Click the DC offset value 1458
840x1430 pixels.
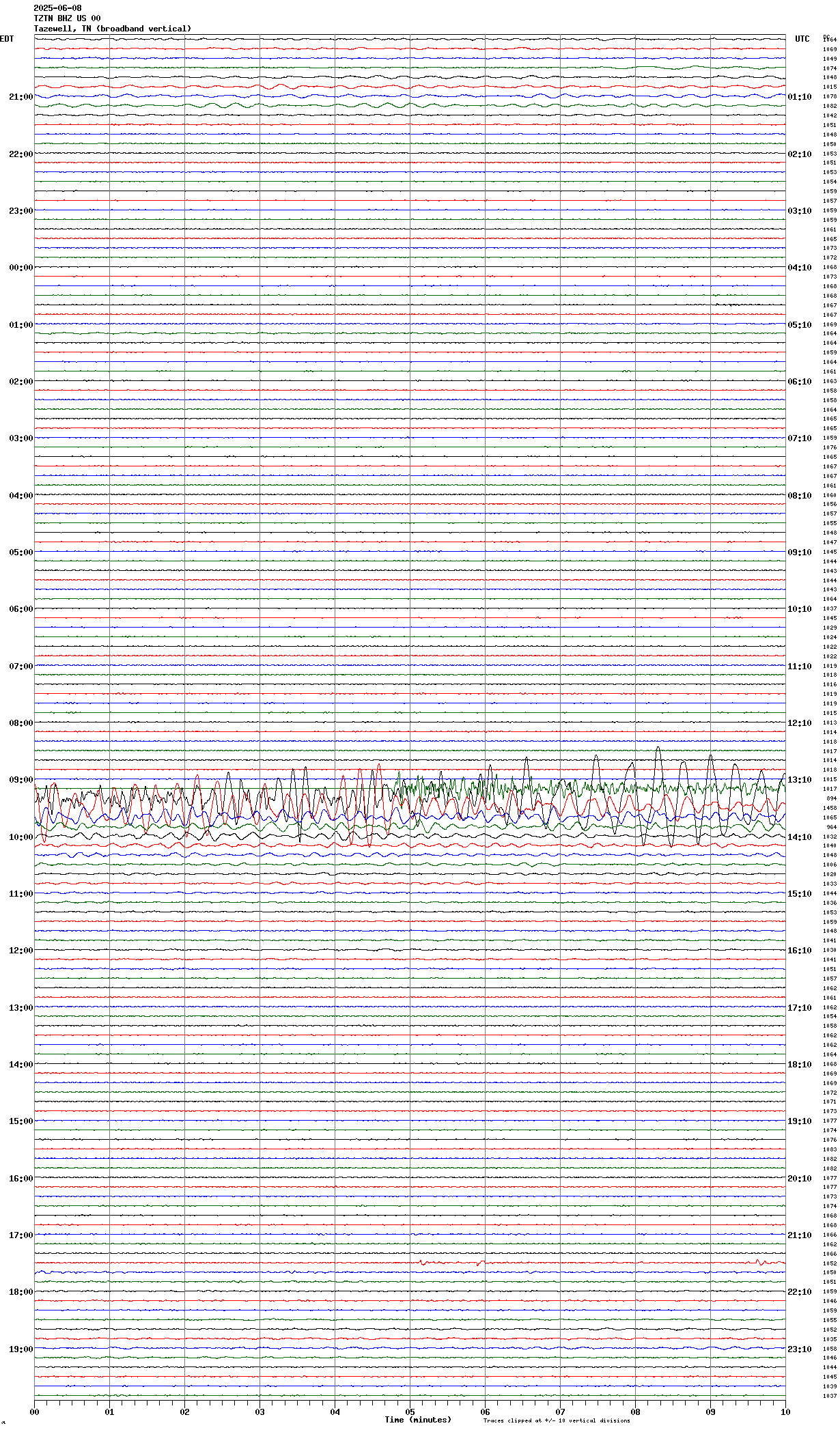click(830, 808)
